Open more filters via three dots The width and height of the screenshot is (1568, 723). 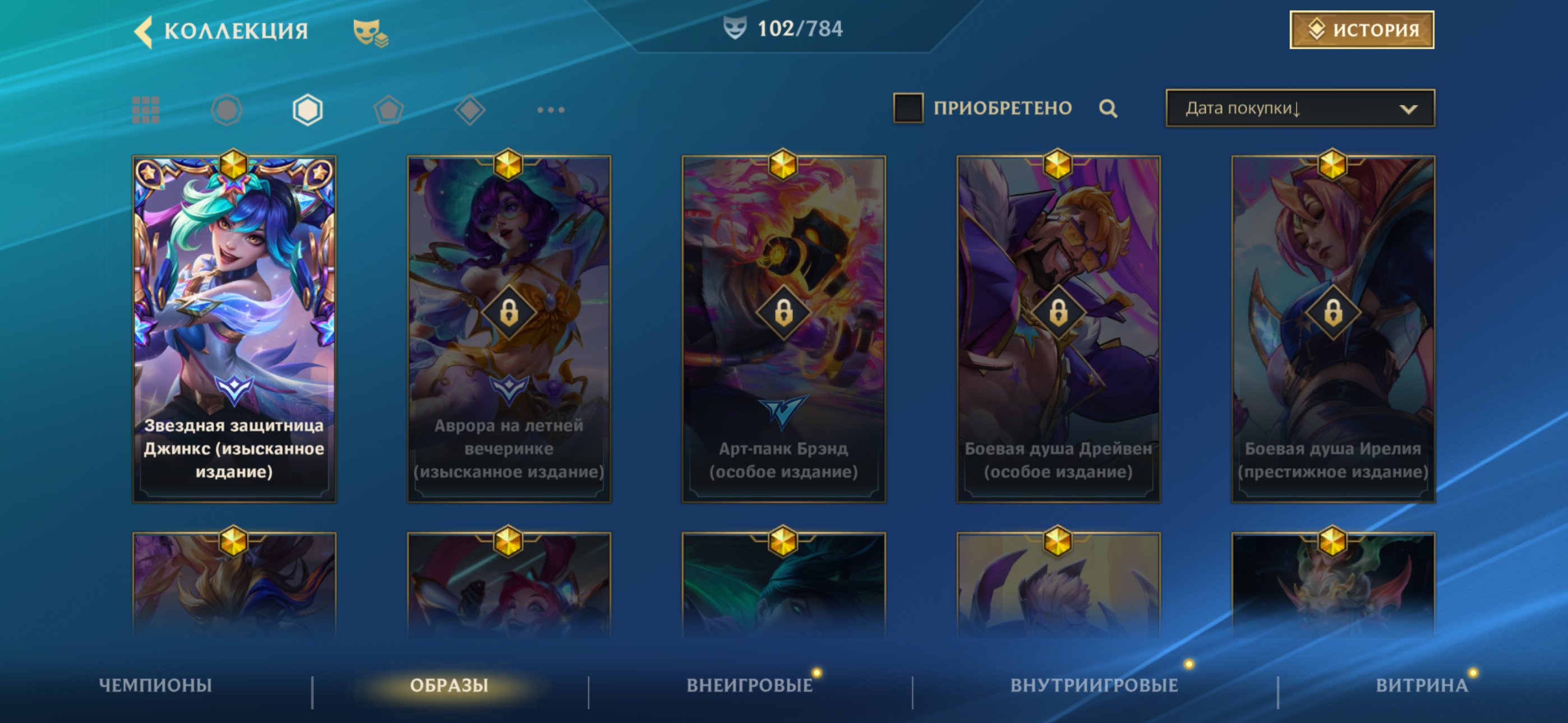[x=551, y=110]
